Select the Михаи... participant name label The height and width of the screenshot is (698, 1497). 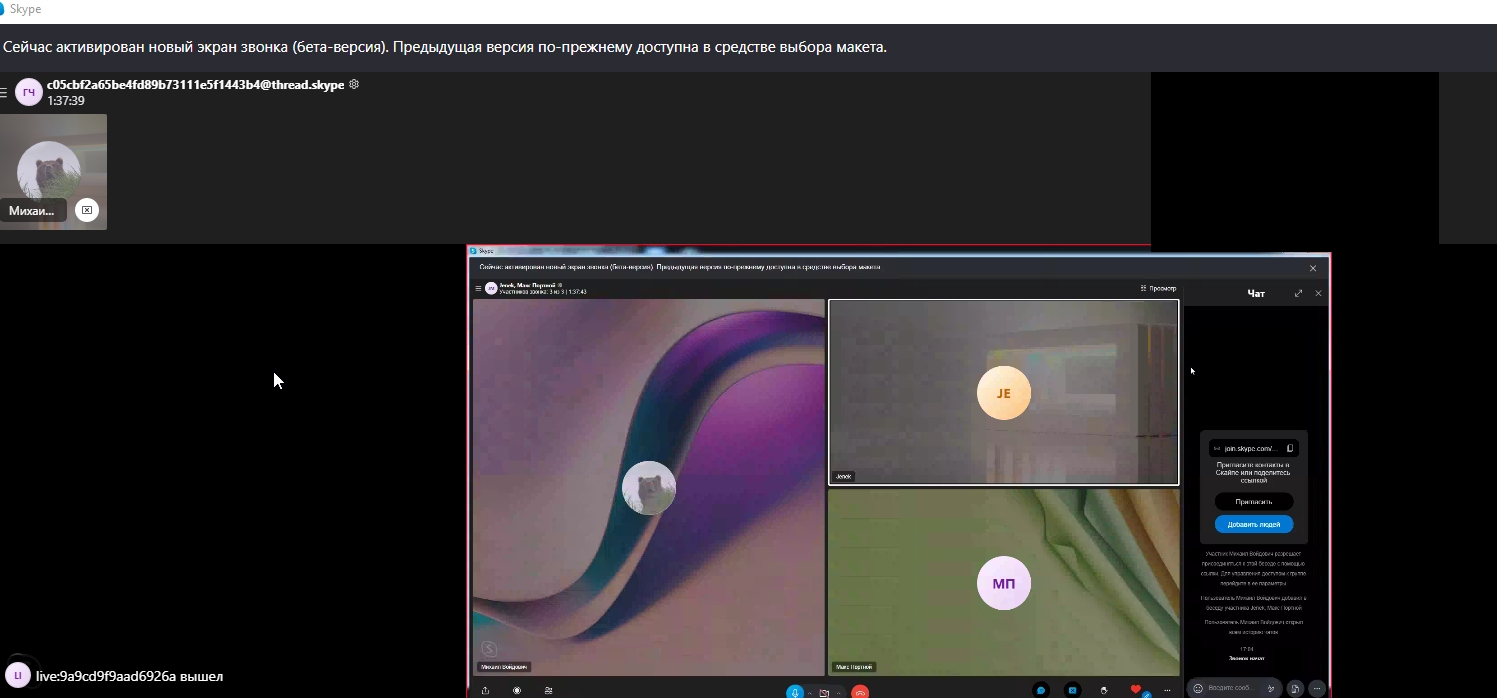click(x=32, y=211)
